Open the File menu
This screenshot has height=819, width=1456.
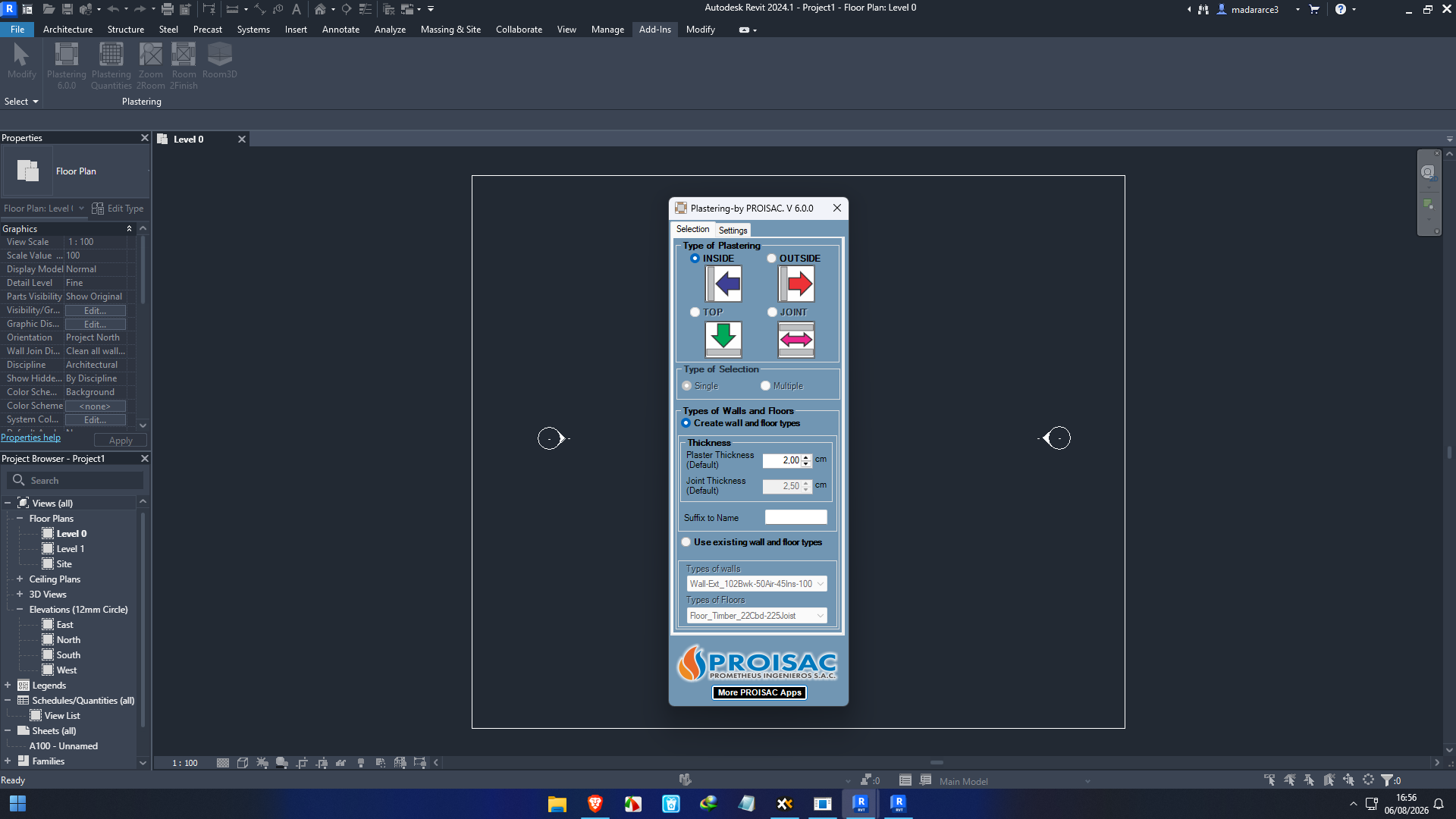[x=17, y=30]
